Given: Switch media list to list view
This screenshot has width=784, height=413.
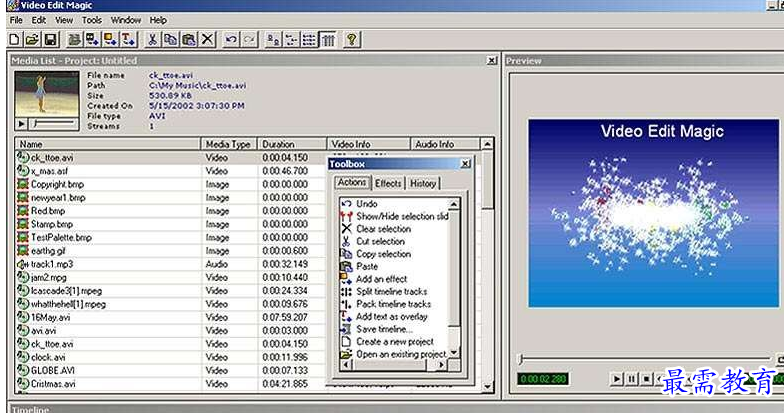Looking at the screenshot, I should point(309,40).
